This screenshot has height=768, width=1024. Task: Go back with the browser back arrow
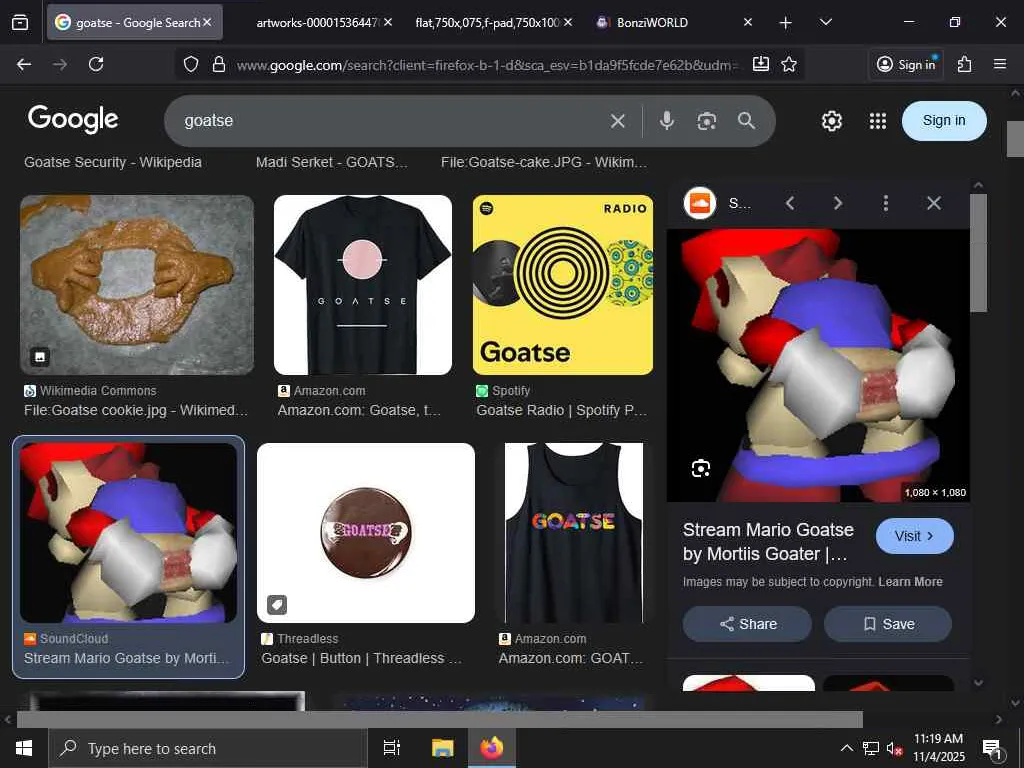24,64
